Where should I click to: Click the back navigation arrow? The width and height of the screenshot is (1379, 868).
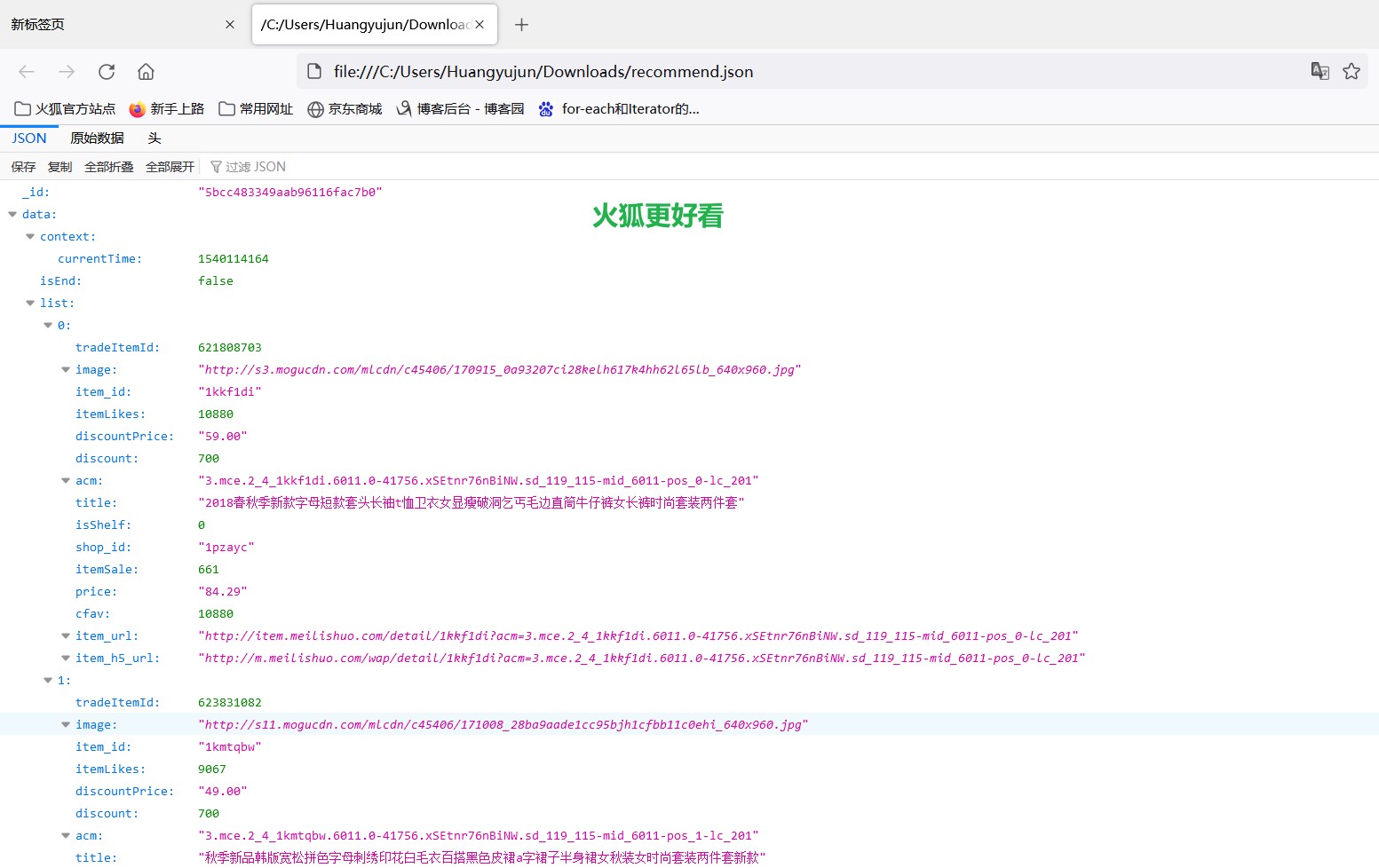(27, 72)
